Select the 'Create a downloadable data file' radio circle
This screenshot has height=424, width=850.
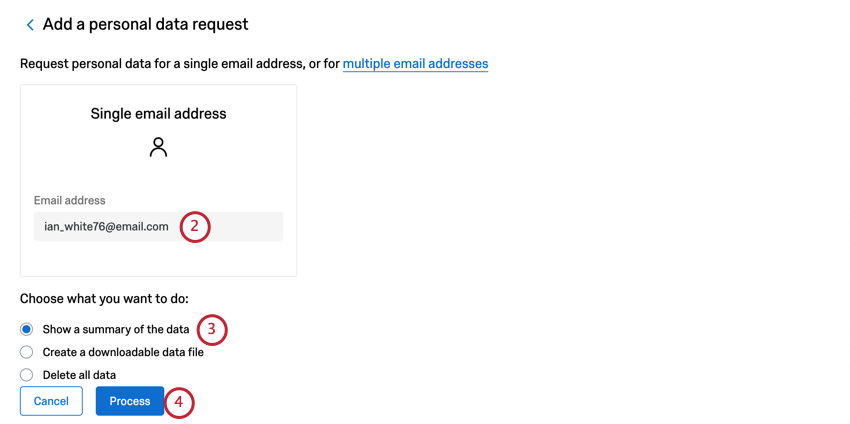point(27,352)
